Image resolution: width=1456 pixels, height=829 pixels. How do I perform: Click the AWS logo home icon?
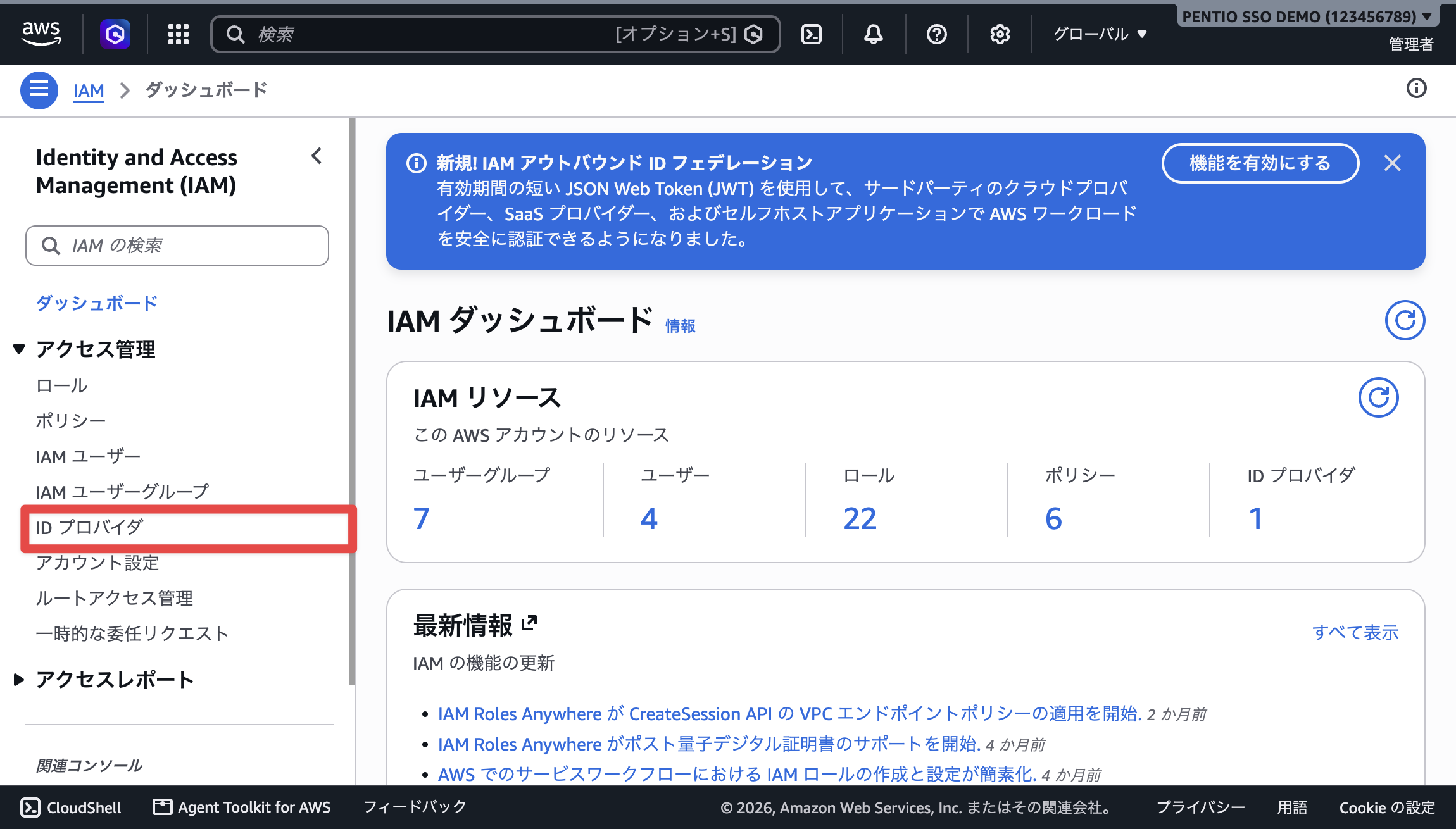click(41, 33)
